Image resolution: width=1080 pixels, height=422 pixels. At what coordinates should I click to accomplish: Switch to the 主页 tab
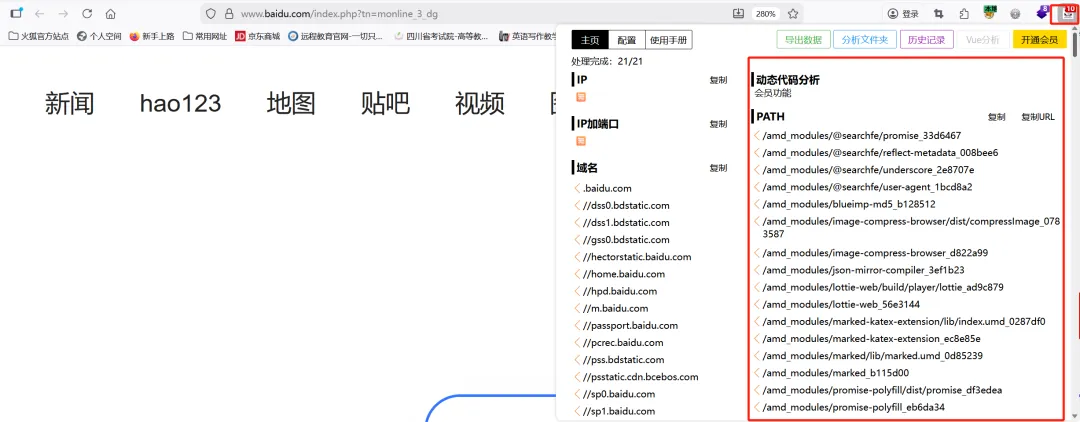[590, 40]
